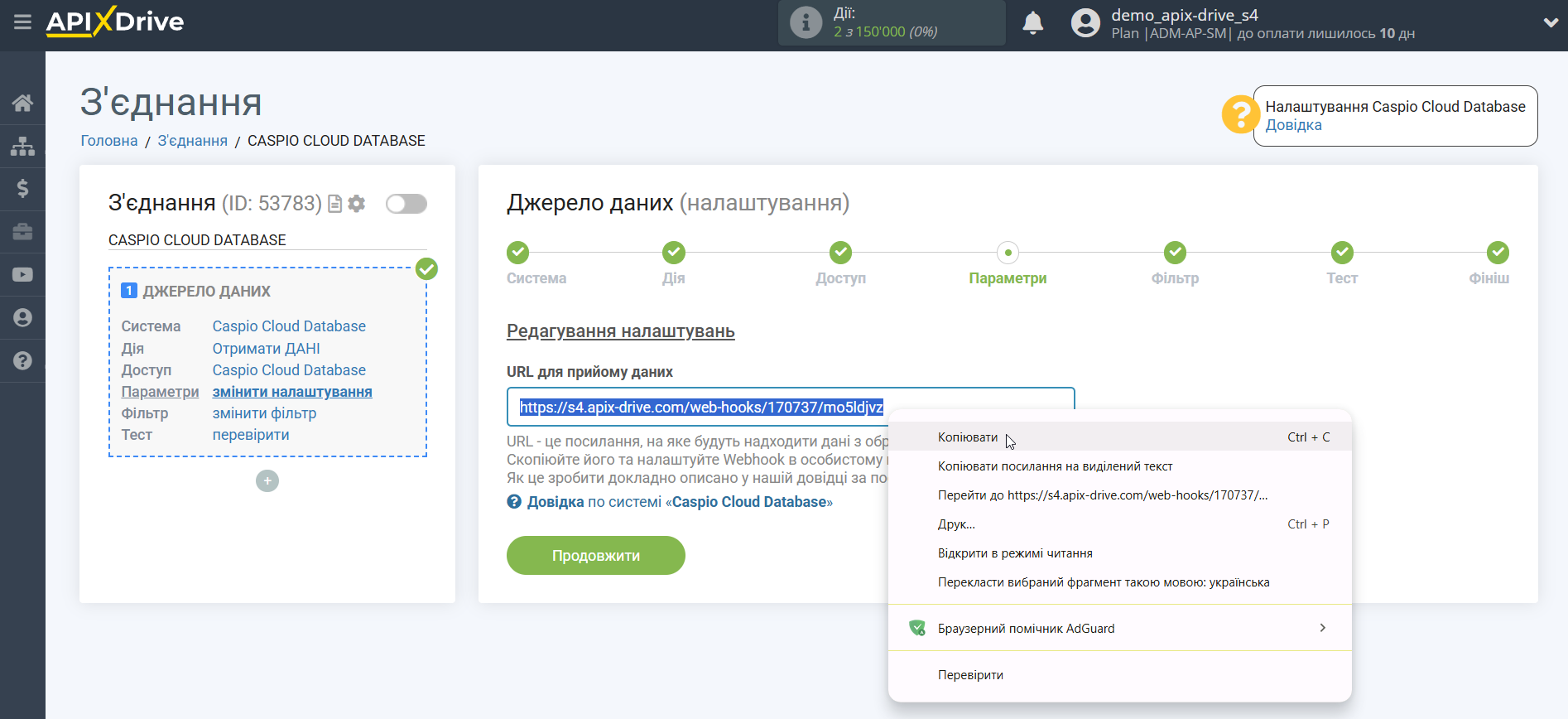Expand the account dropdown chevron
1568x719 pixels.
(1551, 23)
